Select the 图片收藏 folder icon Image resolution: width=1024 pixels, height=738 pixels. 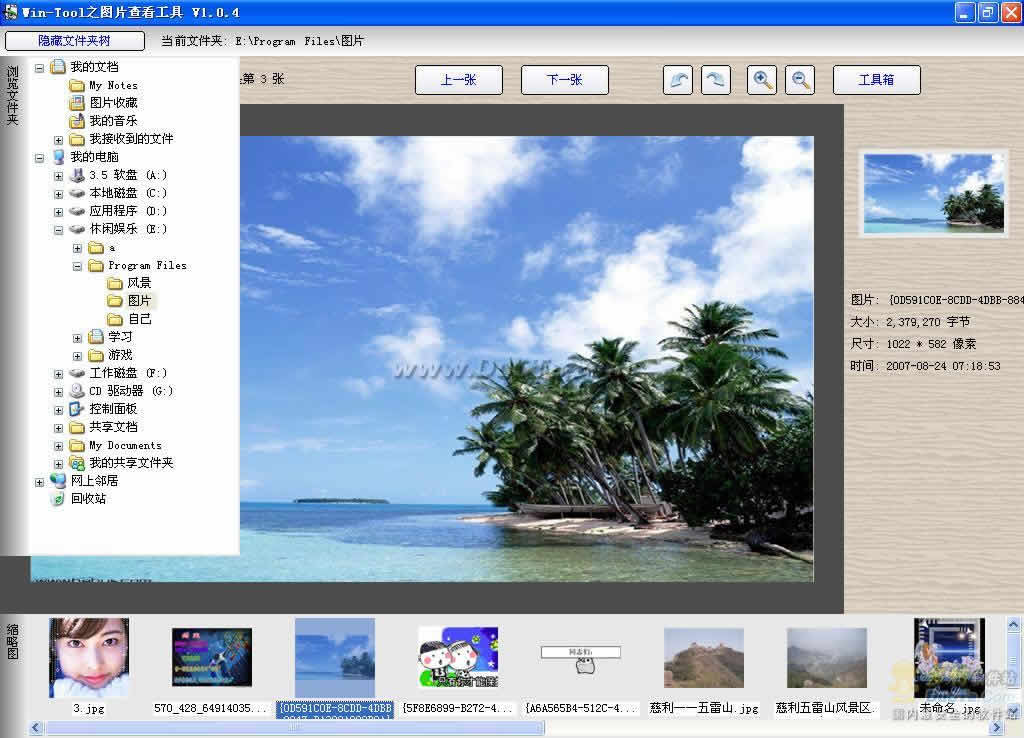click(77, 103)
